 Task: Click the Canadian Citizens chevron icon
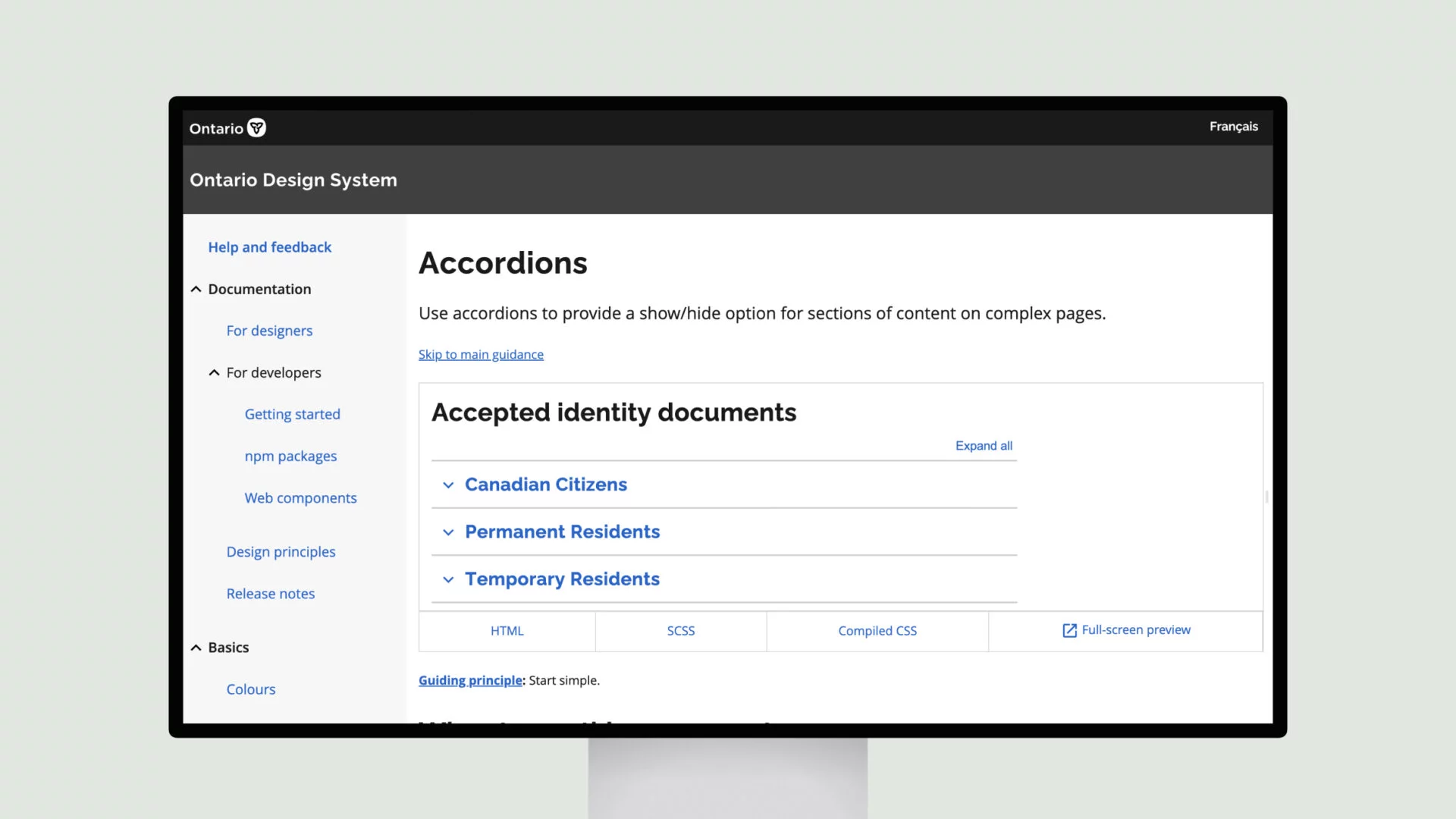tap(448, 484)
